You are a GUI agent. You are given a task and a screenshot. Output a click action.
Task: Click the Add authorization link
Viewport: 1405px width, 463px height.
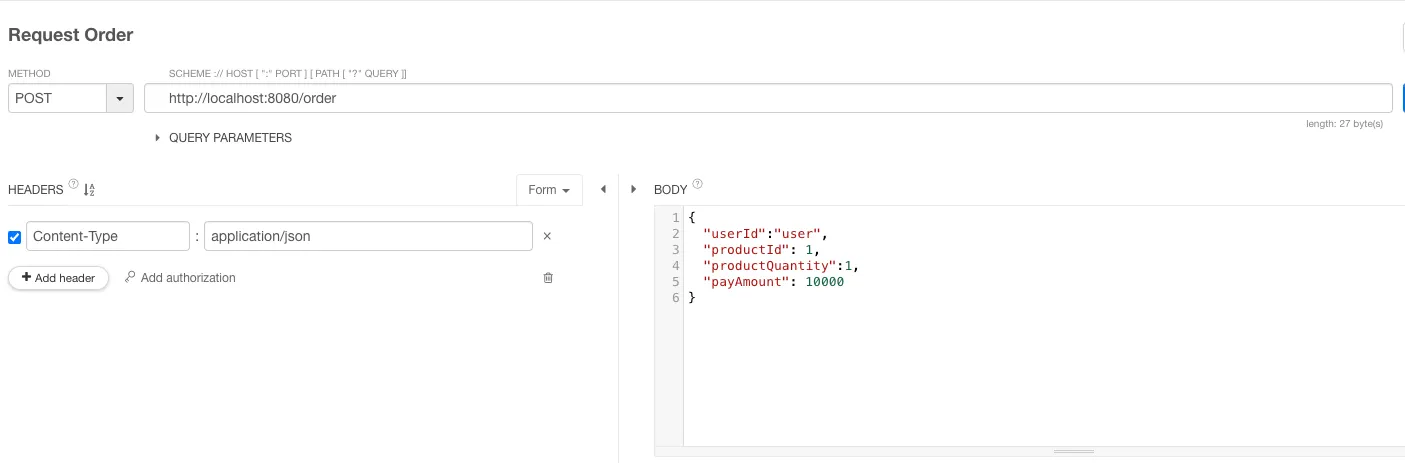point(180,278)
